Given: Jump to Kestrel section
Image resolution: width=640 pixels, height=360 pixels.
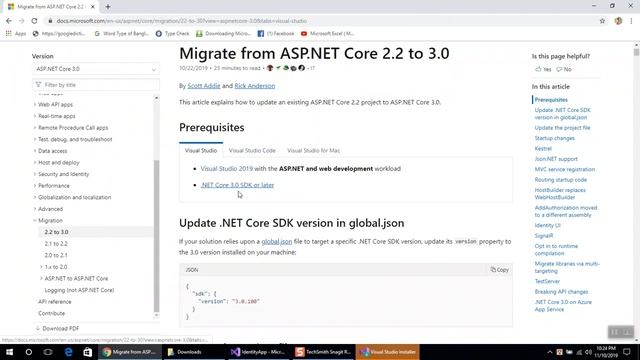Looking at the screenshot, I should (x=543, y=149).
